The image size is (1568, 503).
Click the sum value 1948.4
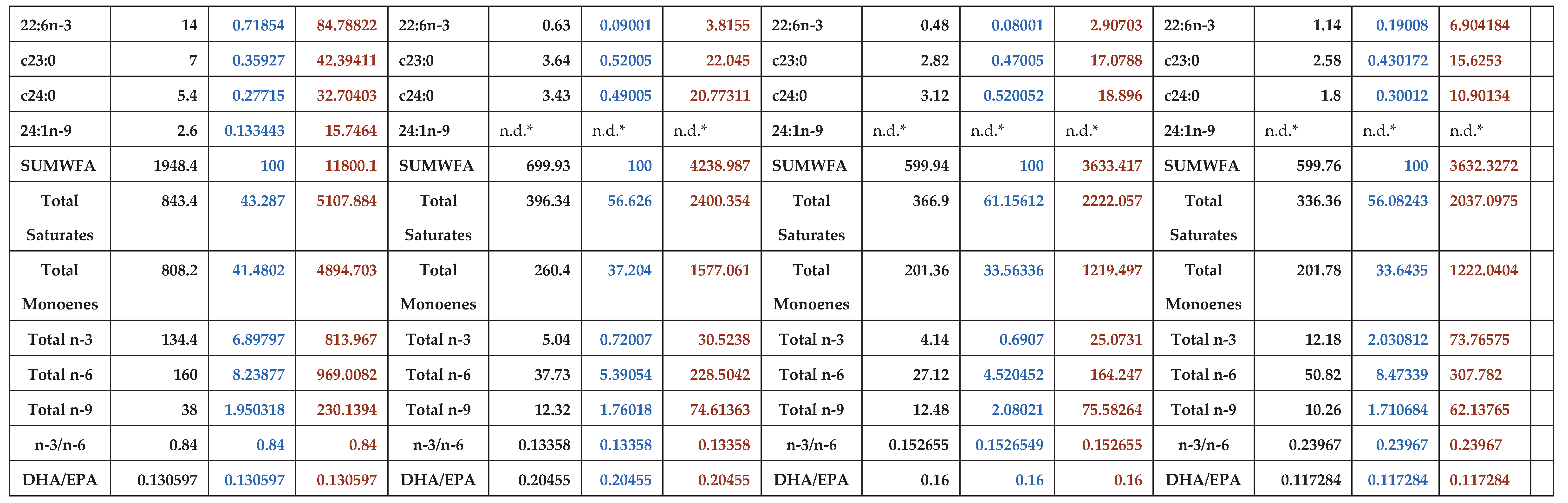pyautogui.click(x=175, y=165)
